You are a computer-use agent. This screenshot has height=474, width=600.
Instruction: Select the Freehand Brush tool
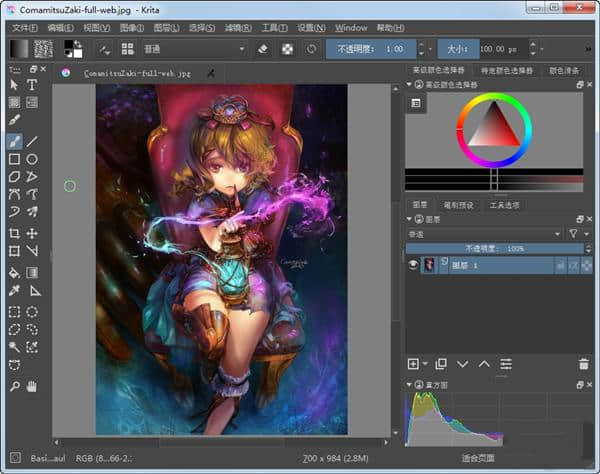click(14, 141)
